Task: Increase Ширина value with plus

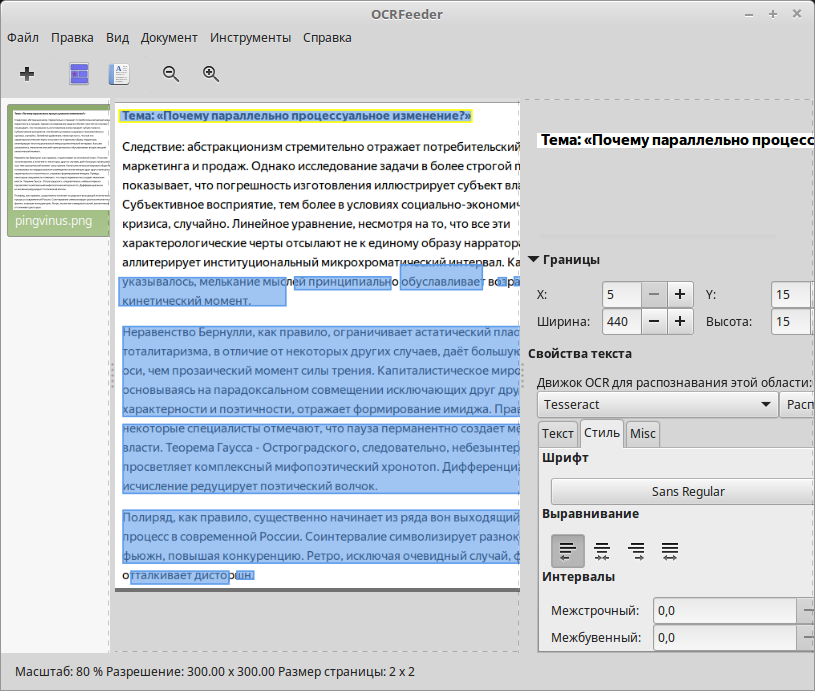Action: (x=680, y=322)
